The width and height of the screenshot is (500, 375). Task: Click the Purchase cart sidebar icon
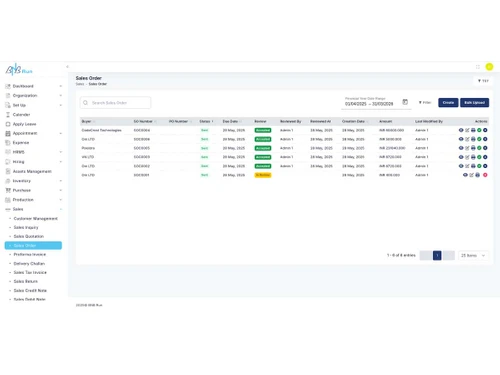[x=8, y=190]
